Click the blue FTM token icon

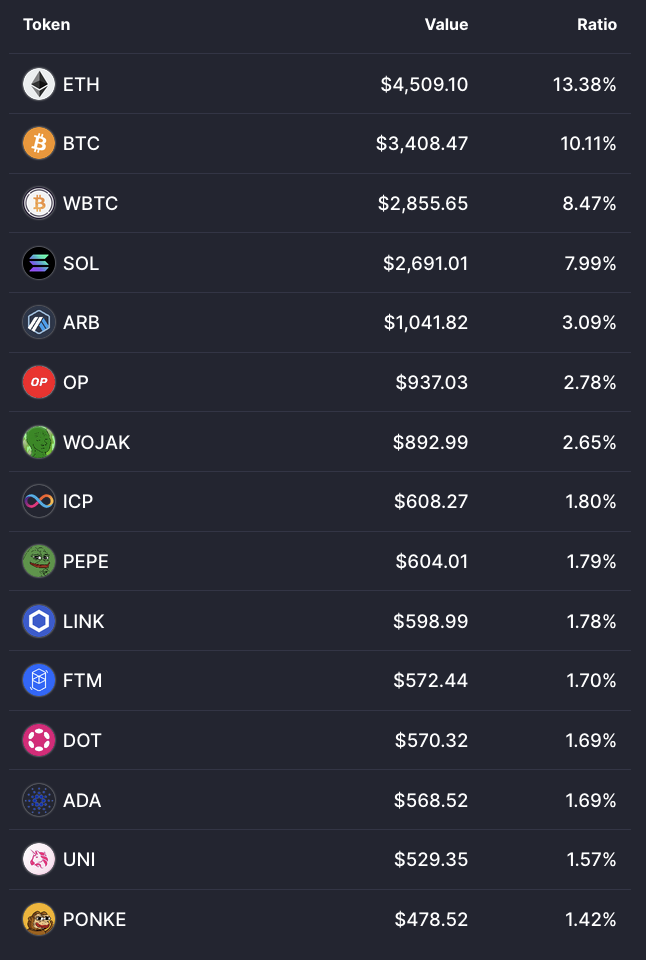pyautogui.click(x=39, y=680)
